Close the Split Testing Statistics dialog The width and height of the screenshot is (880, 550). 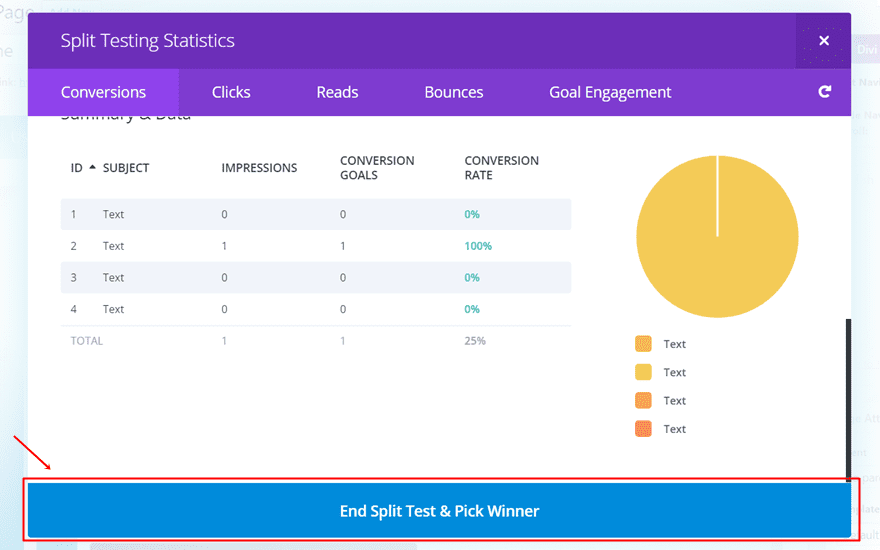[824, 41]
